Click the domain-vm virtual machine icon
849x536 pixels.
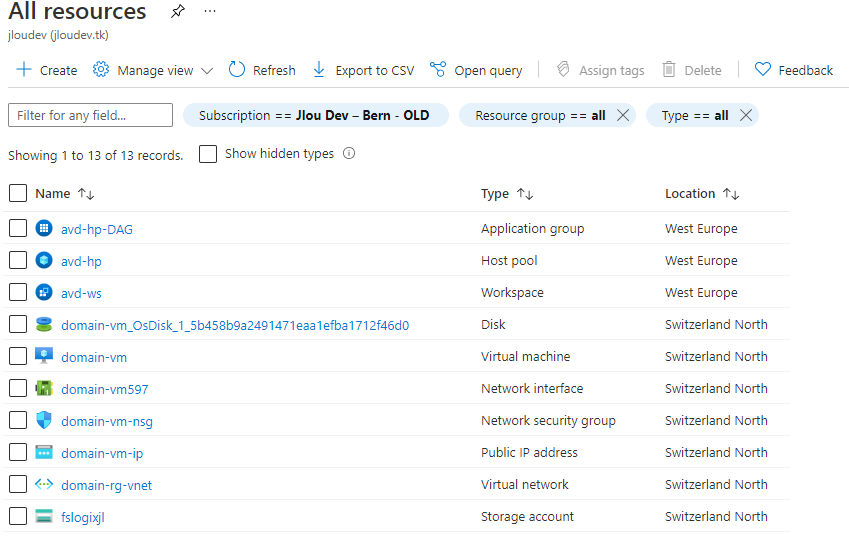tap(44, 356)
